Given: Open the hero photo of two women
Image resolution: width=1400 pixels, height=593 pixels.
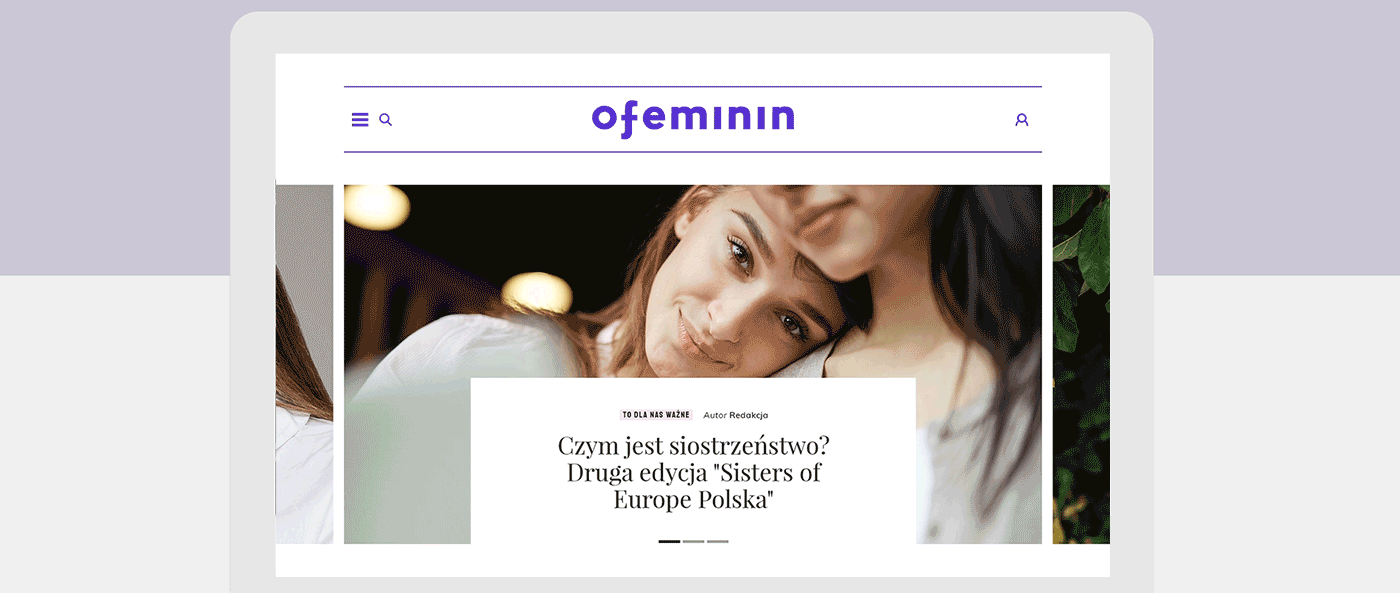Looking at the screenshot, I should click(x=693, y=282).
